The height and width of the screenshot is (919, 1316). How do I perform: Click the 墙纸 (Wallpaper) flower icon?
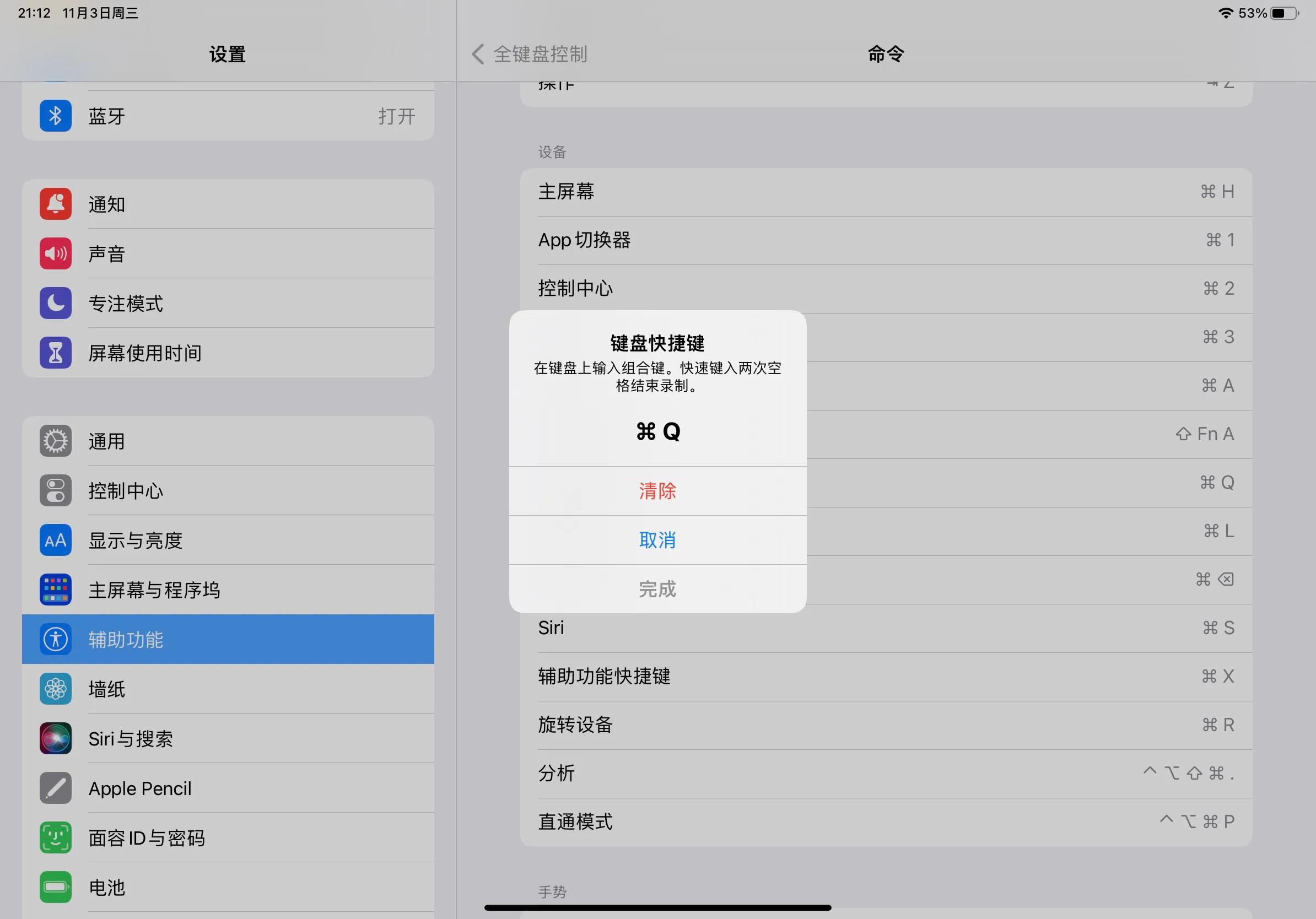tap(55, 689)
